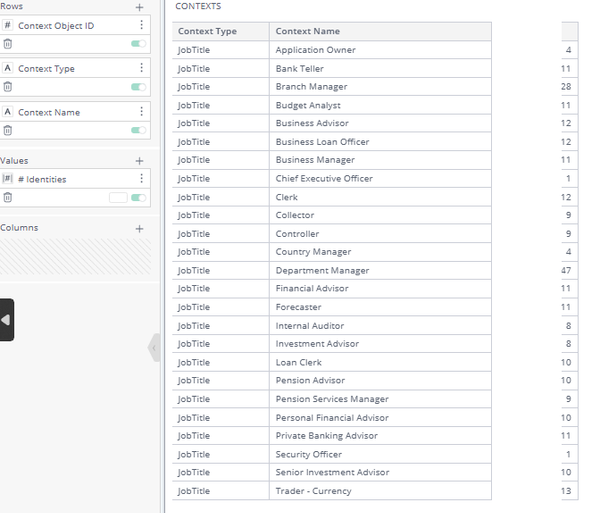This screenshot has height=513, width=600.
Task: Delete the Context Object ID row field
Action: point(8,44)
